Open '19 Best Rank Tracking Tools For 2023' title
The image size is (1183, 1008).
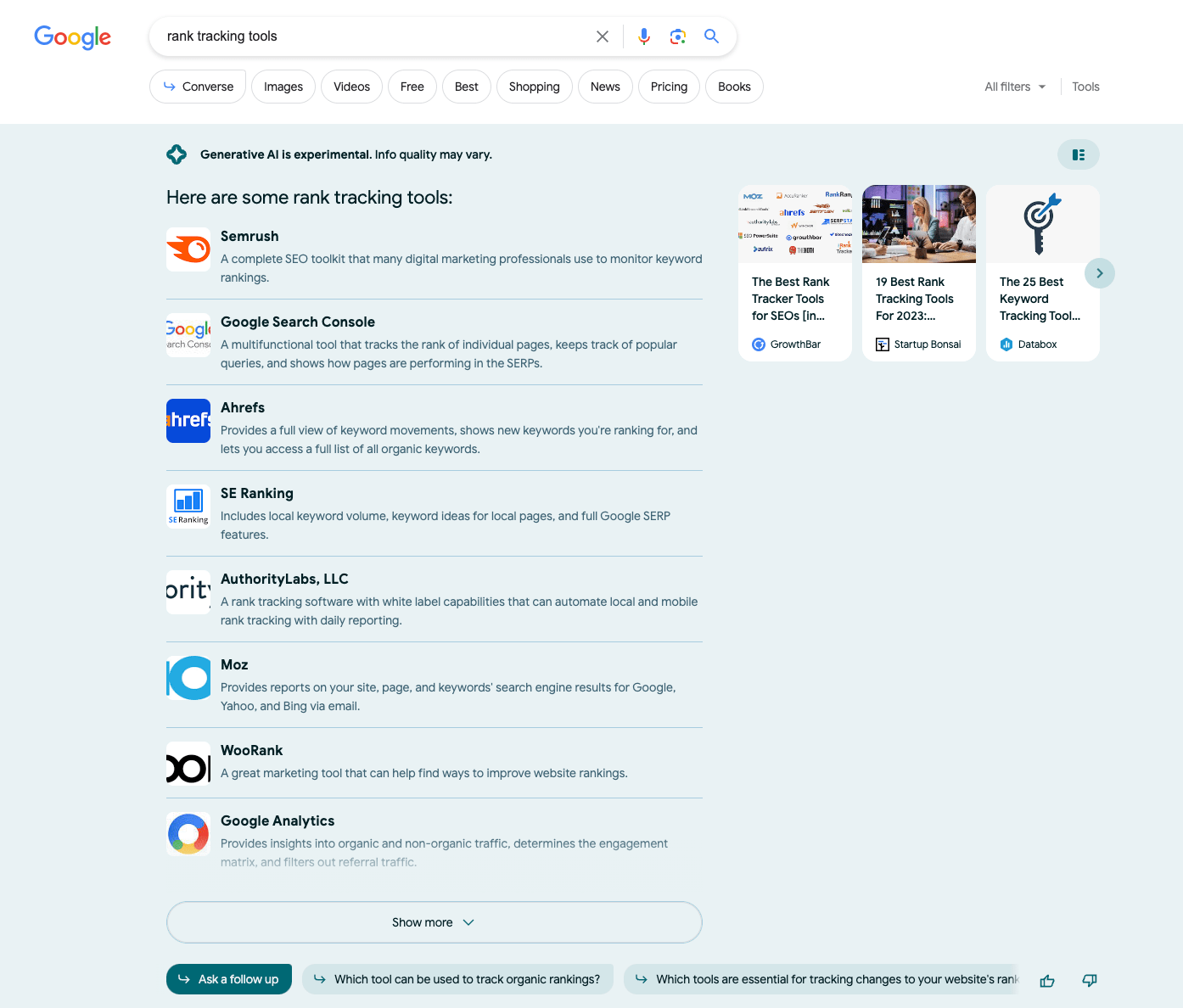915,299
